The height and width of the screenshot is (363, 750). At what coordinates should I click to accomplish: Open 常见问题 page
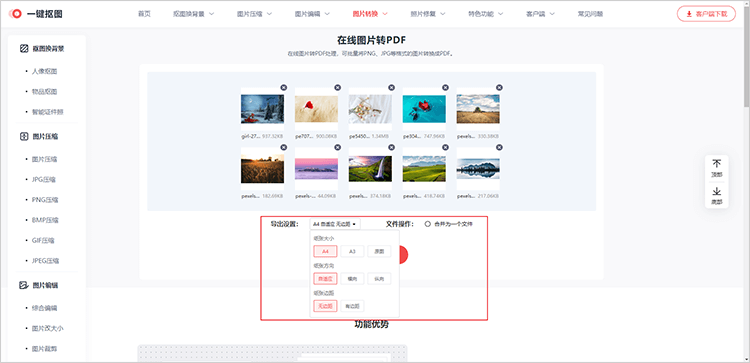[590, 14]
